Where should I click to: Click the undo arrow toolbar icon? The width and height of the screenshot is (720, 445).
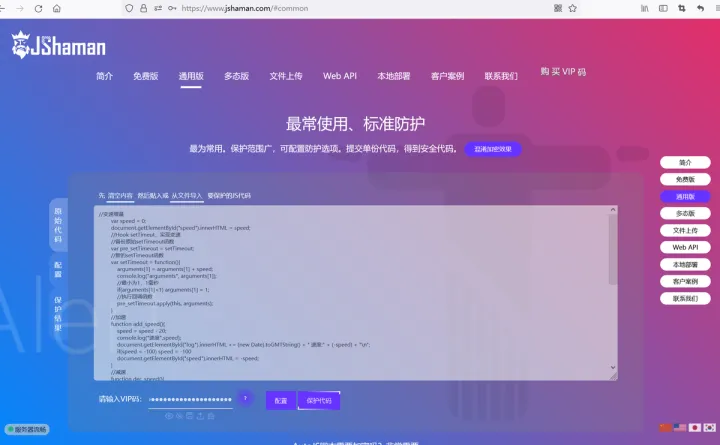(700, 8)
